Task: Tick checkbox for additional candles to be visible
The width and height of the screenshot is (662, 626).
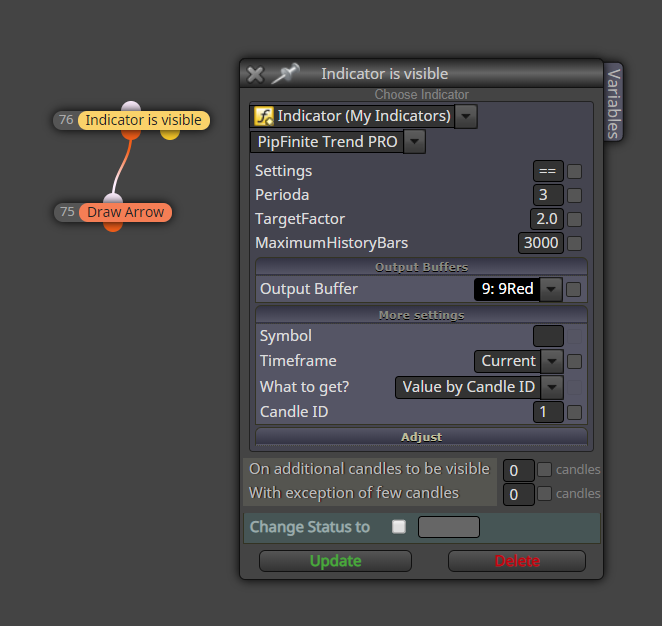Action: tap(544, 469)
